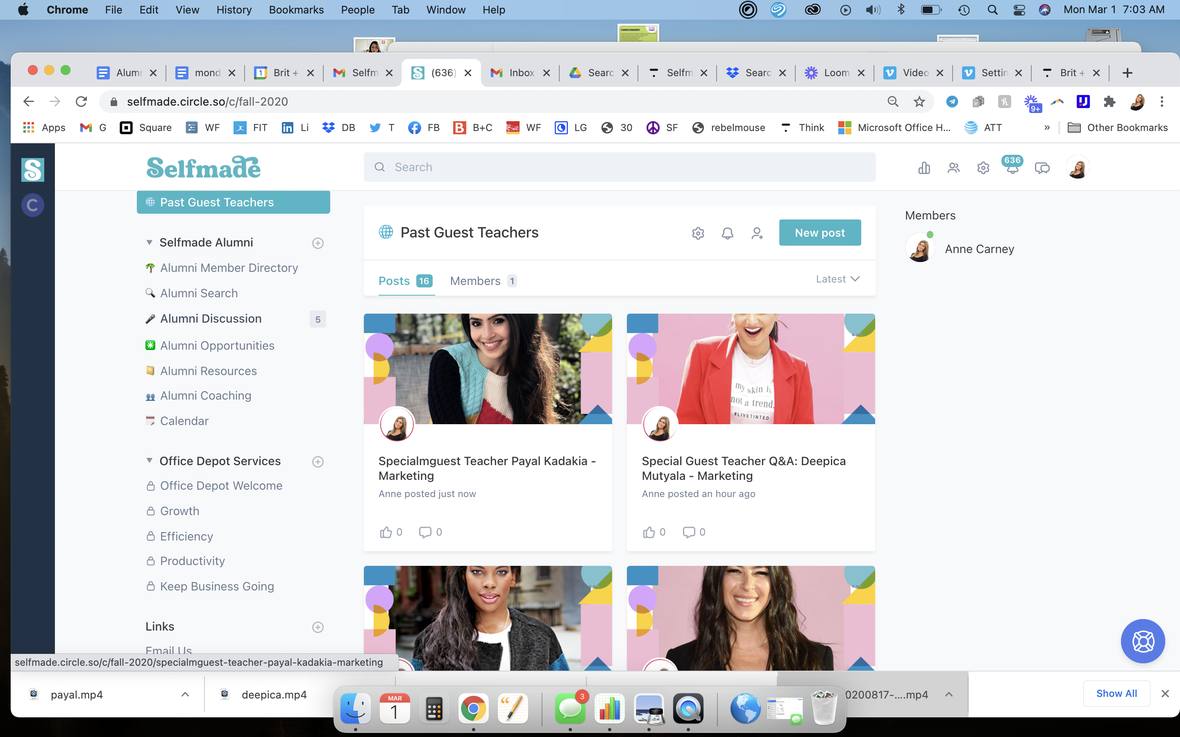Viewport: 1180px width, 737px height.
Task: Open the Other Bookmarks folder
Action: click(1118, 128)
